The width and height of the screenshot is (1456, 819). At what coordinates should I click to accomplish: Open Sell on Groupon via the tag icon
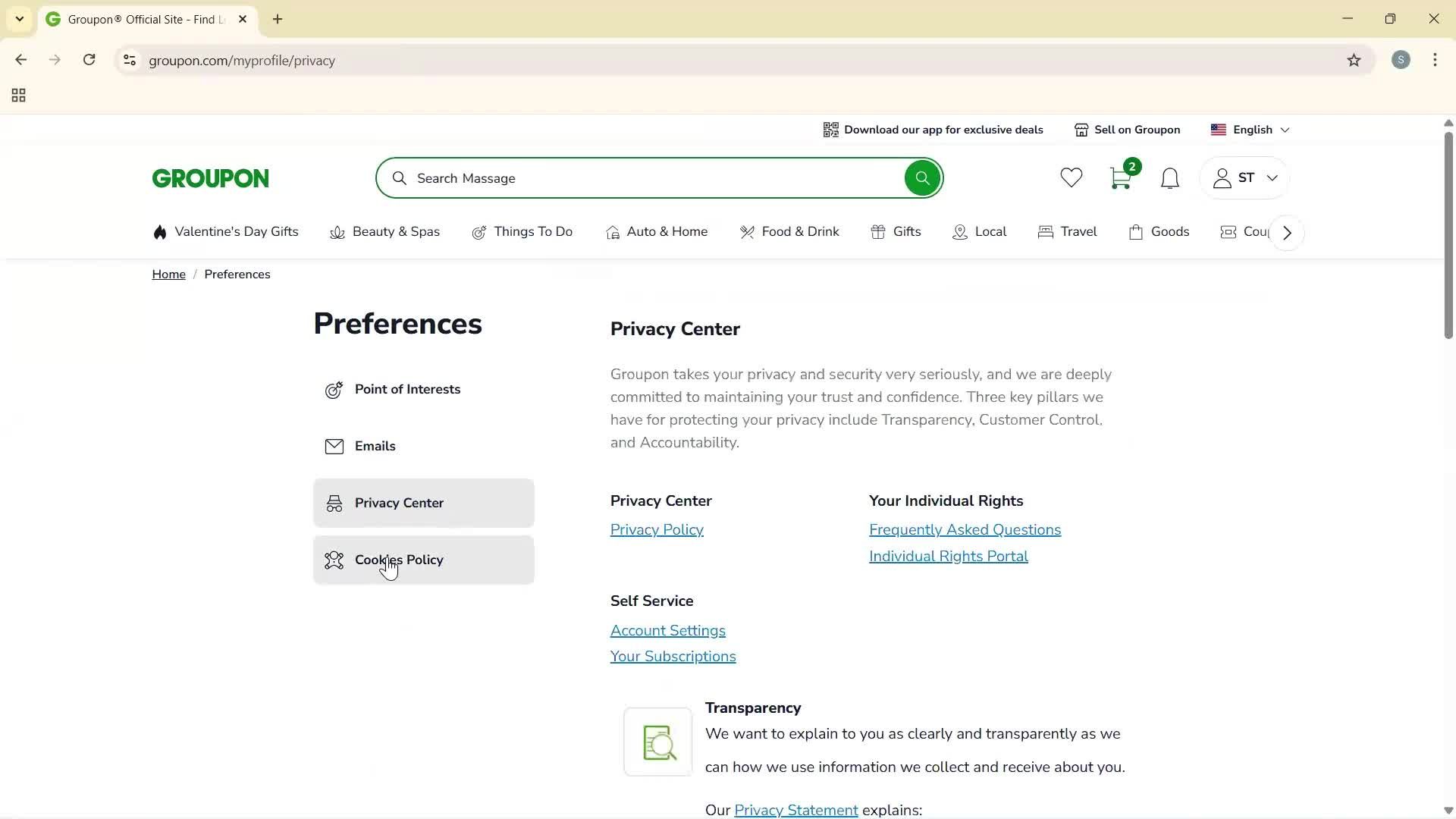tap(1081, 130)
